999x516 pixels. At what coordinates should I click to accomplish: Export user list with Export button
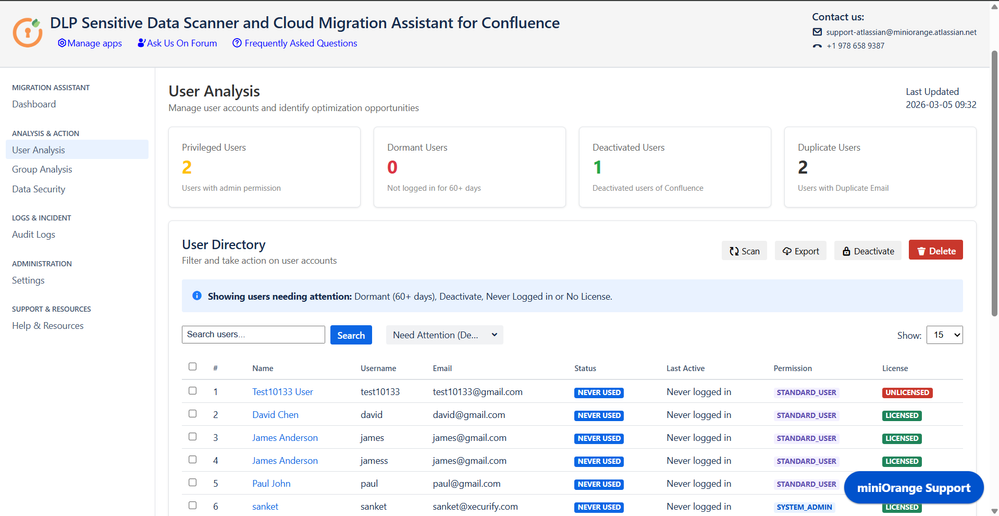(800, 251)
